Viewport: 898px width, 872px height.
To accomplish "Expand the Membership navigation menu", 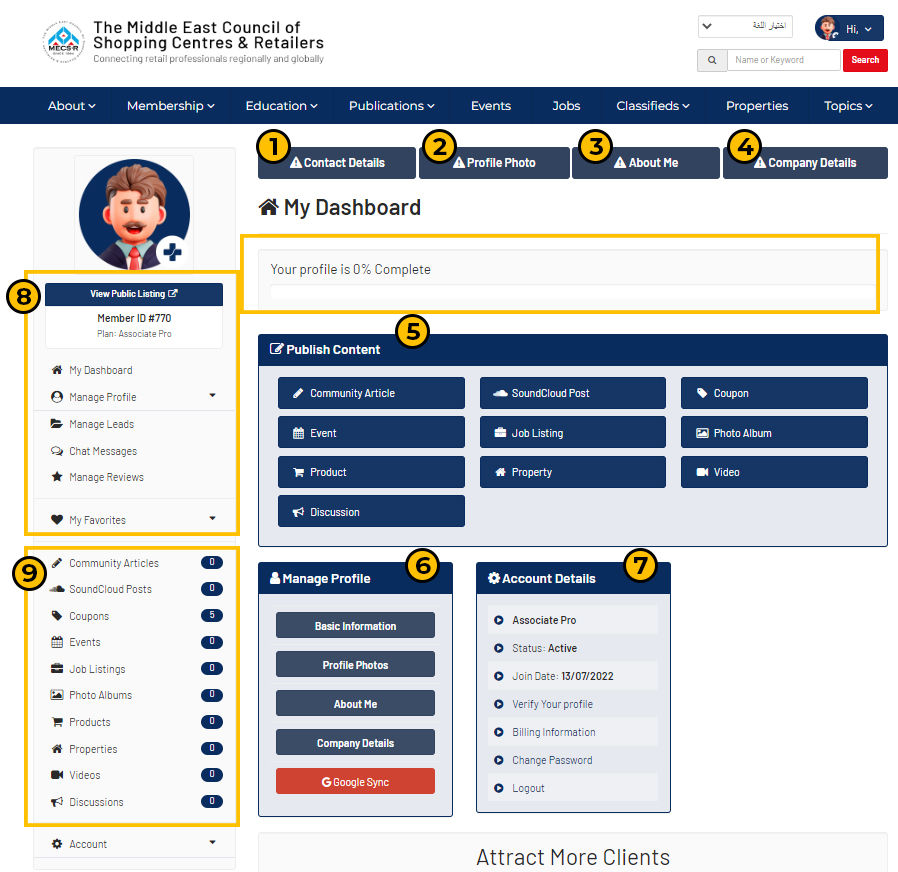I will 171,106.
